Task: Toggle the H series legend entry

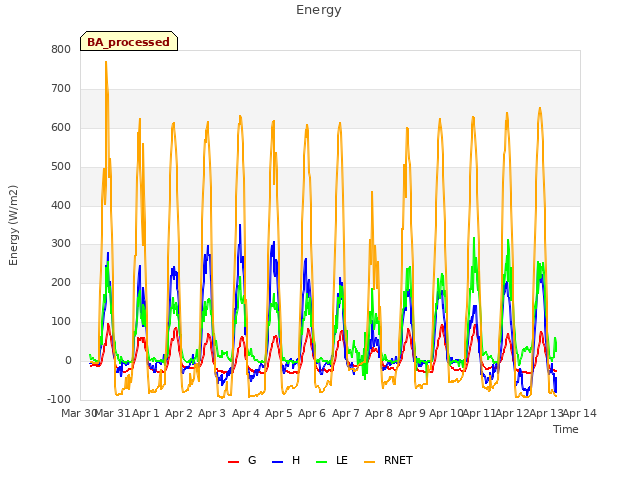Action: (286, 460)
